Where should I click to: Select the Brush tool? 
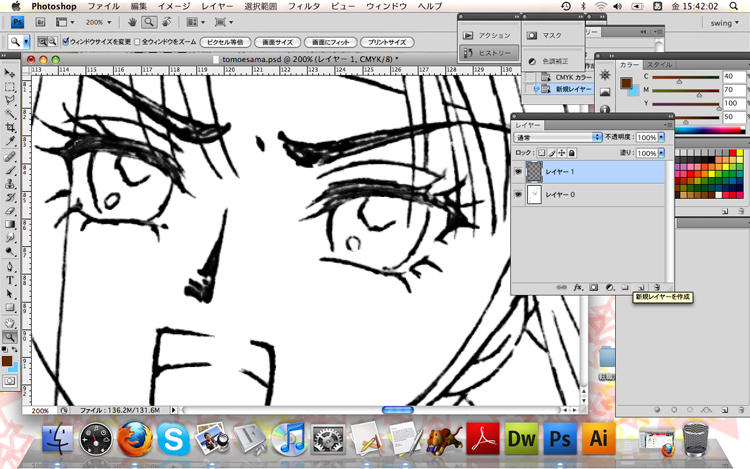tap(10, 170)
